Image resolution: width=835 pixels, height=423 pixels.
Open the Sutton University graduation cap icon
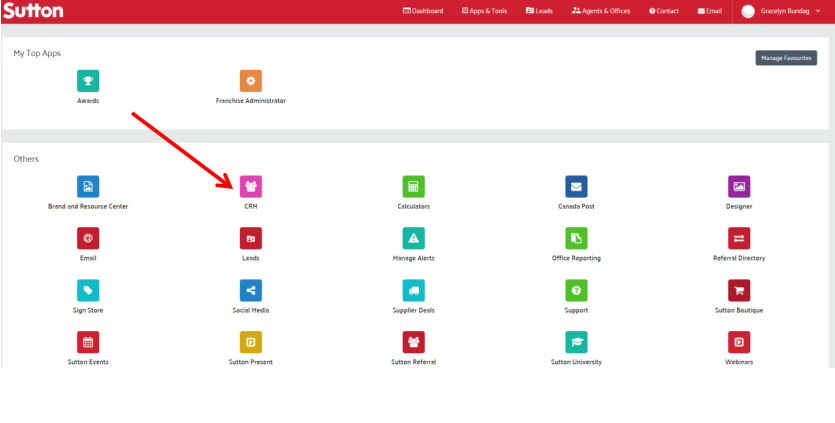(x=576, y=342)
